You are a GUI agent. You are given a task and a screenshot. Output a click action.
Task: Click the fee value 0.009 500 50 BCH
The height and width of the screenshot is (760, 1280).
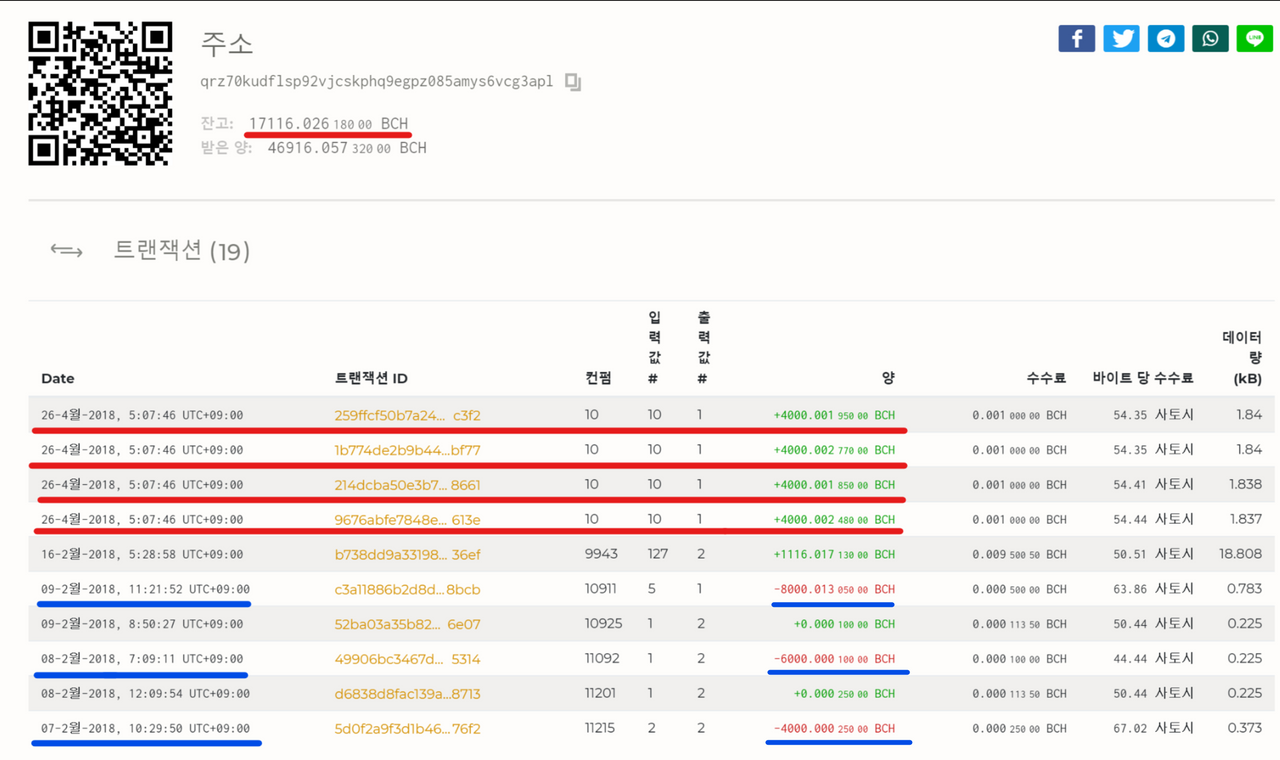[1019, 554]
